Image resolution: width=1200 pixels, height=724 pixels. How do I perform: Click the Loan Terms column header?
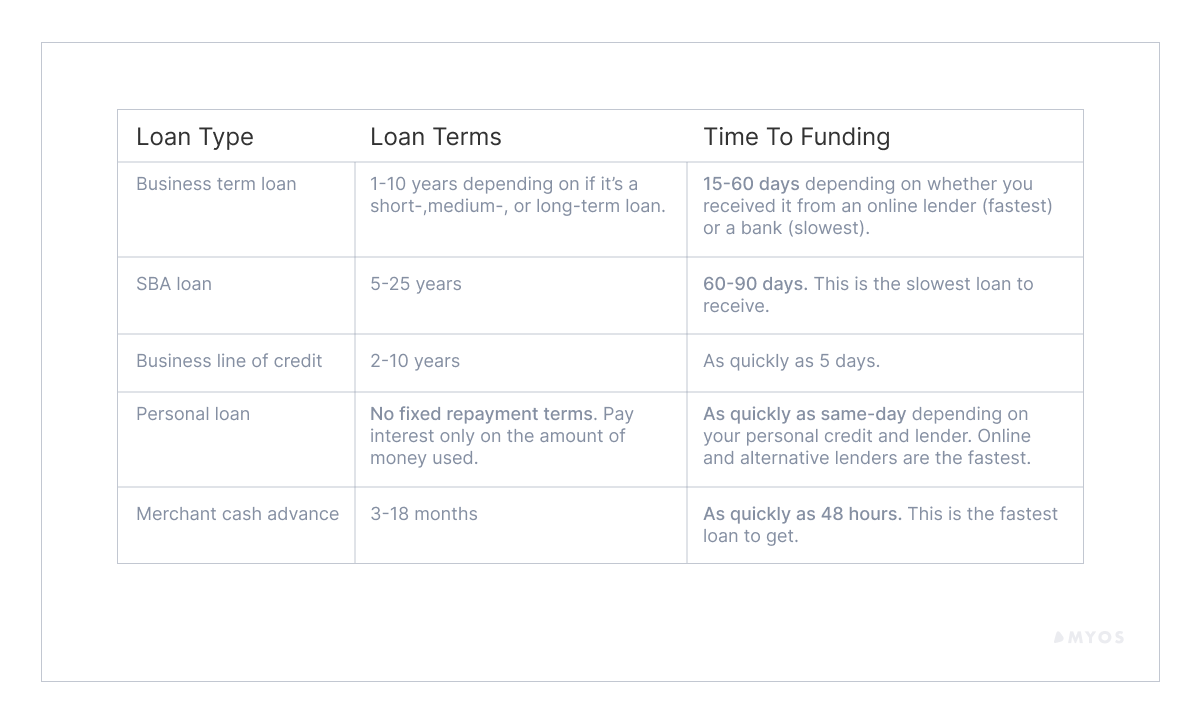pyautogui.click(x=436, y=137)
